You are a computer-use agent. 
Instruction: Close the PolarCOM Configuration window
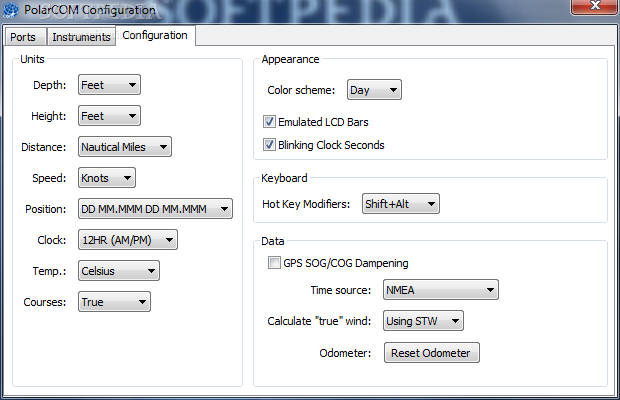click(594, 7)
